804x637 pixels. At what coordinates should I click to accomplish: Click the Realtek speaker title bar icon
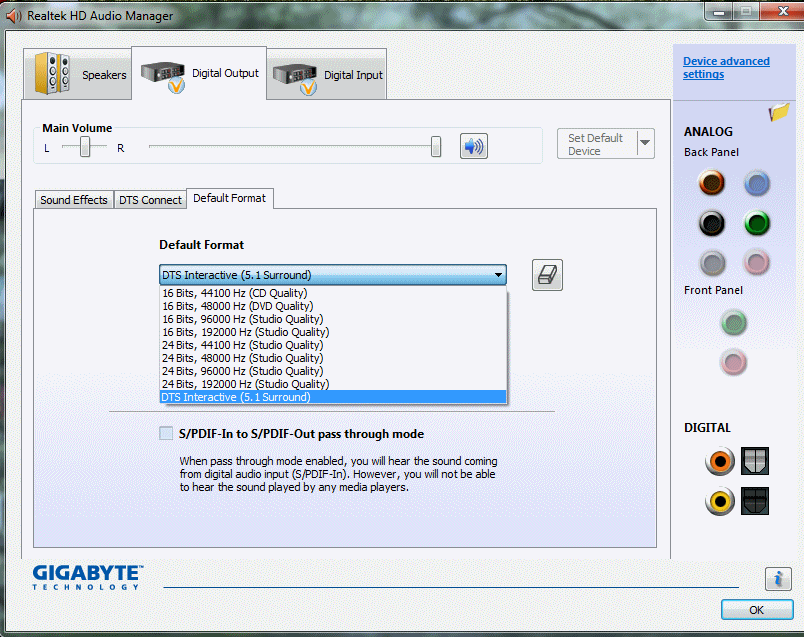[14, 16]
